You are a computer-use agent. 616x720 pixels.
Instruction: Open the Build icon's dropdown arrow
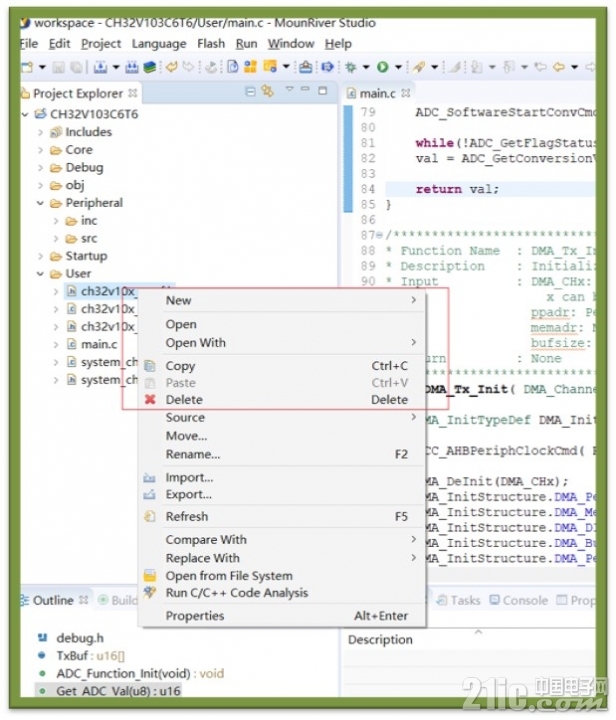[x=116, y=68]
